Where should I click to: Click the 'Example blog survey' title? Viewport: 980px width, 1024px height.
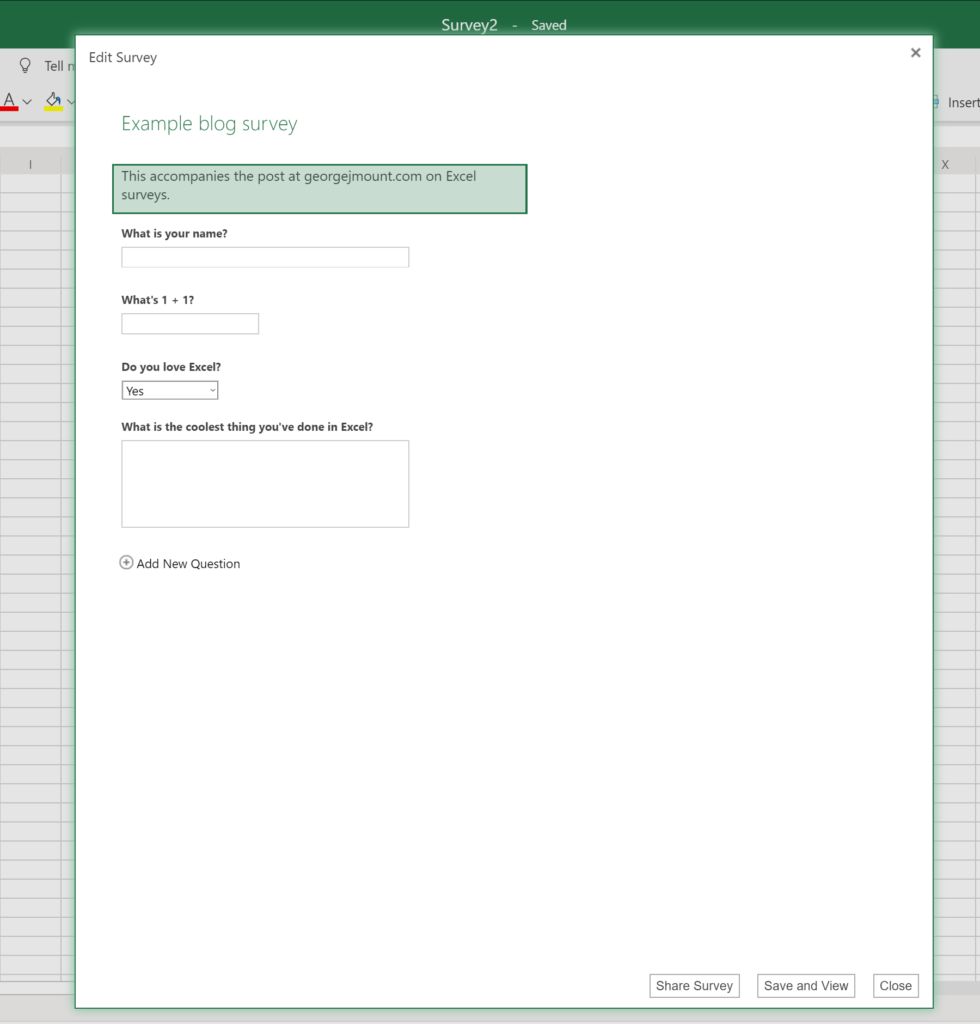pos(210,124)
